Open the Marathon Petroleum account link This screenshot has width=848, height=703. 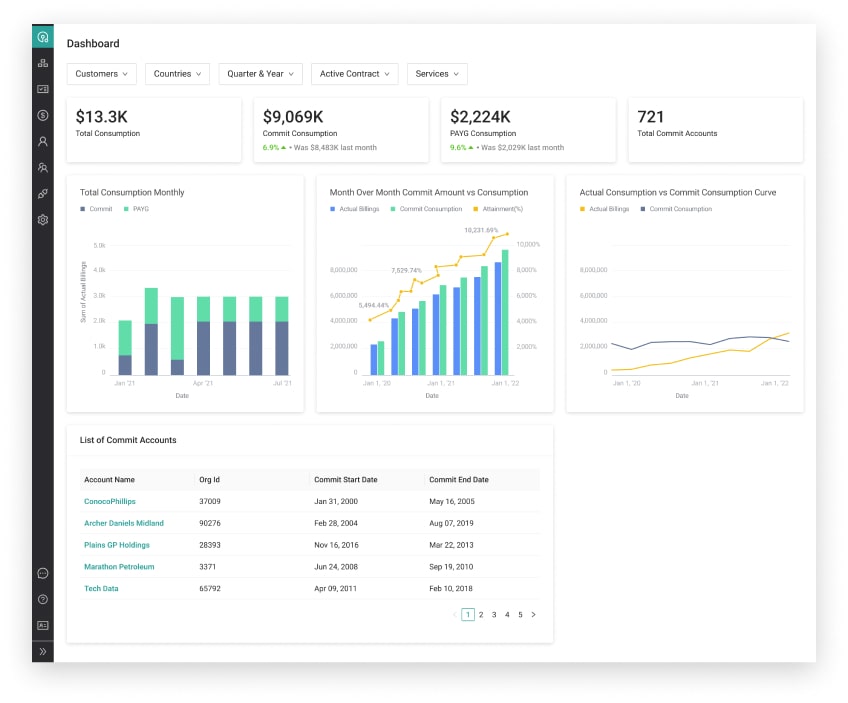click(x=119, y=566)
